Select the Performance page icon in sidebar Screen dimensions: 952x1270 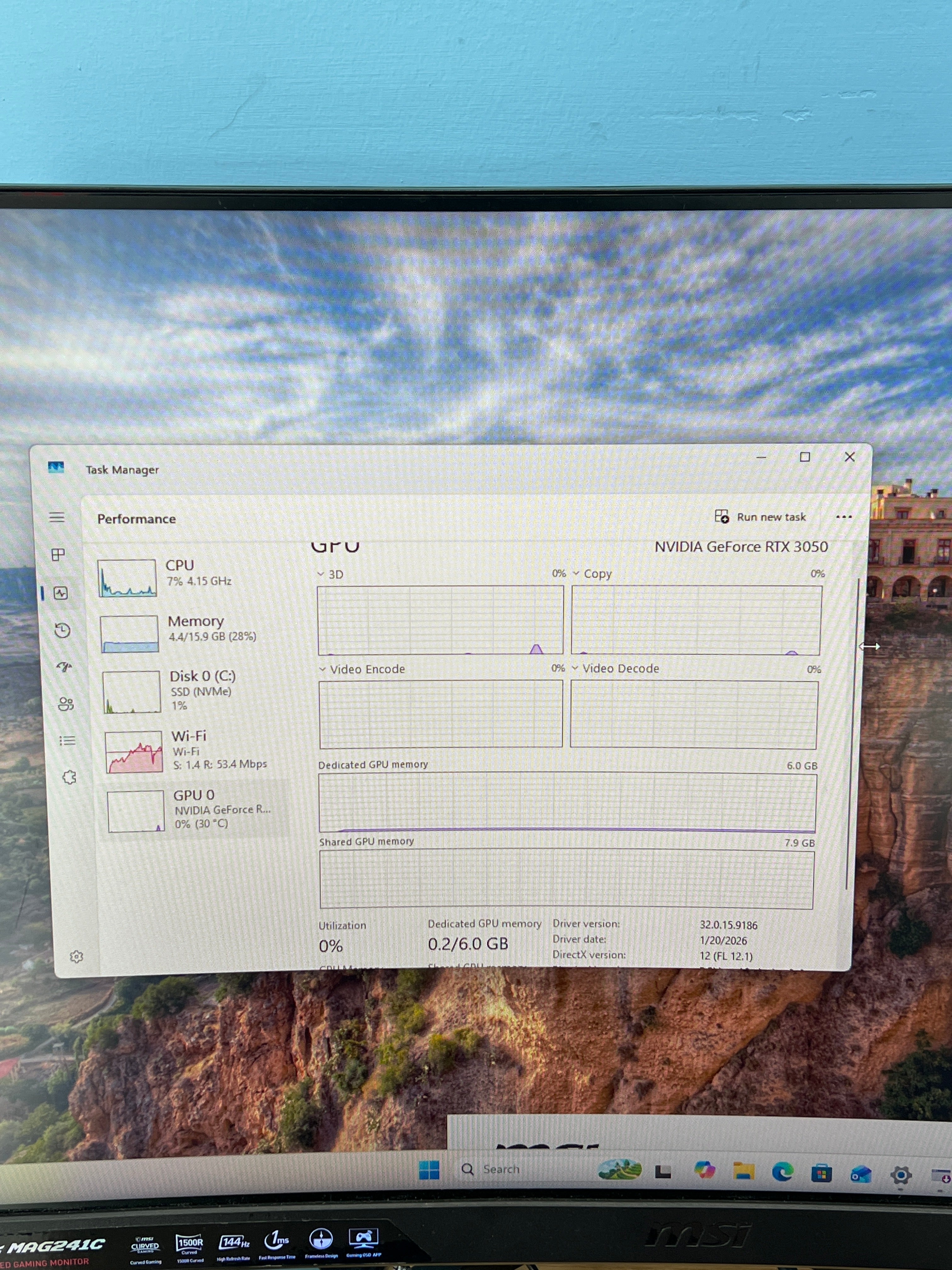61,593
